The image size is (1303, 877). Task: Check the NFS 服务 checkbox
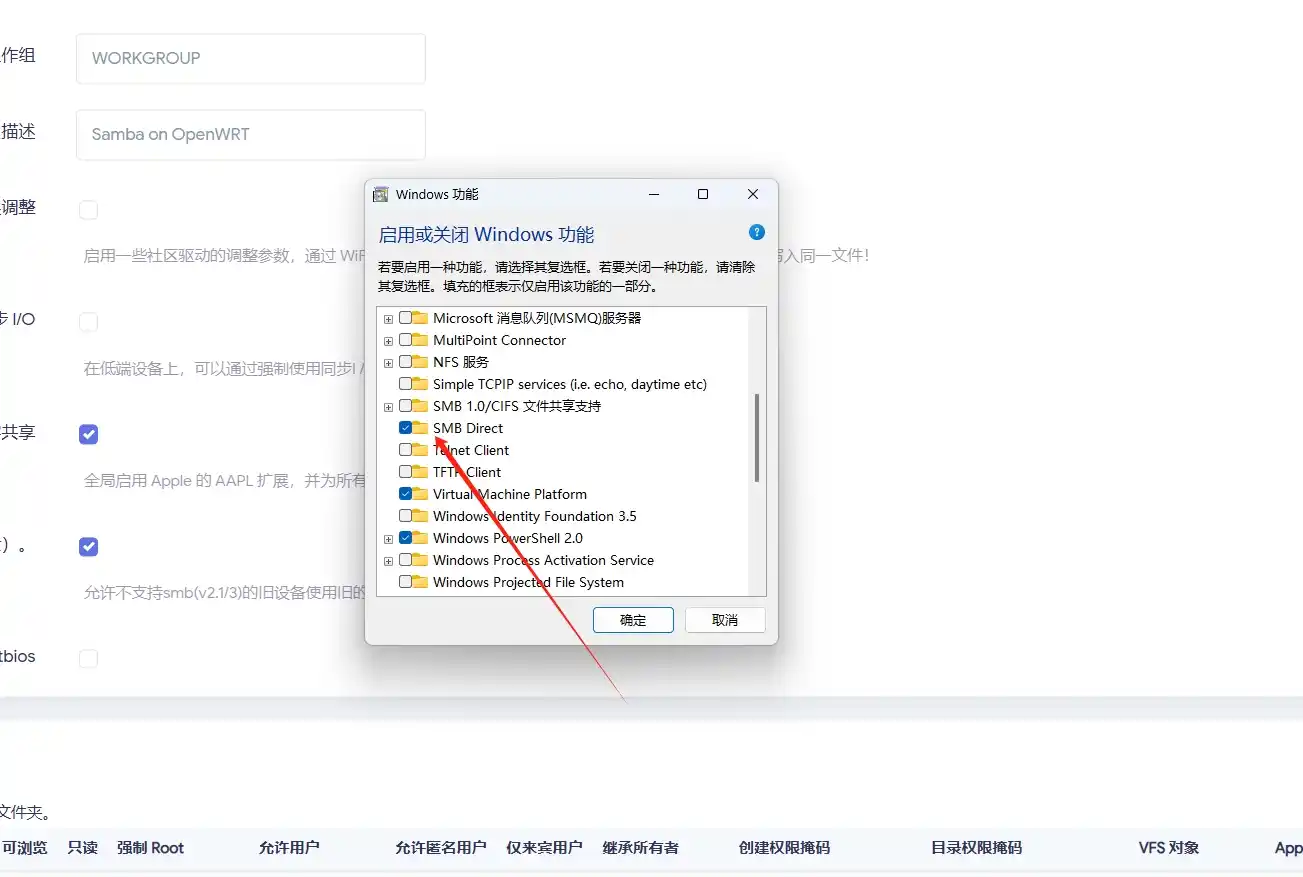pos(405,362)
